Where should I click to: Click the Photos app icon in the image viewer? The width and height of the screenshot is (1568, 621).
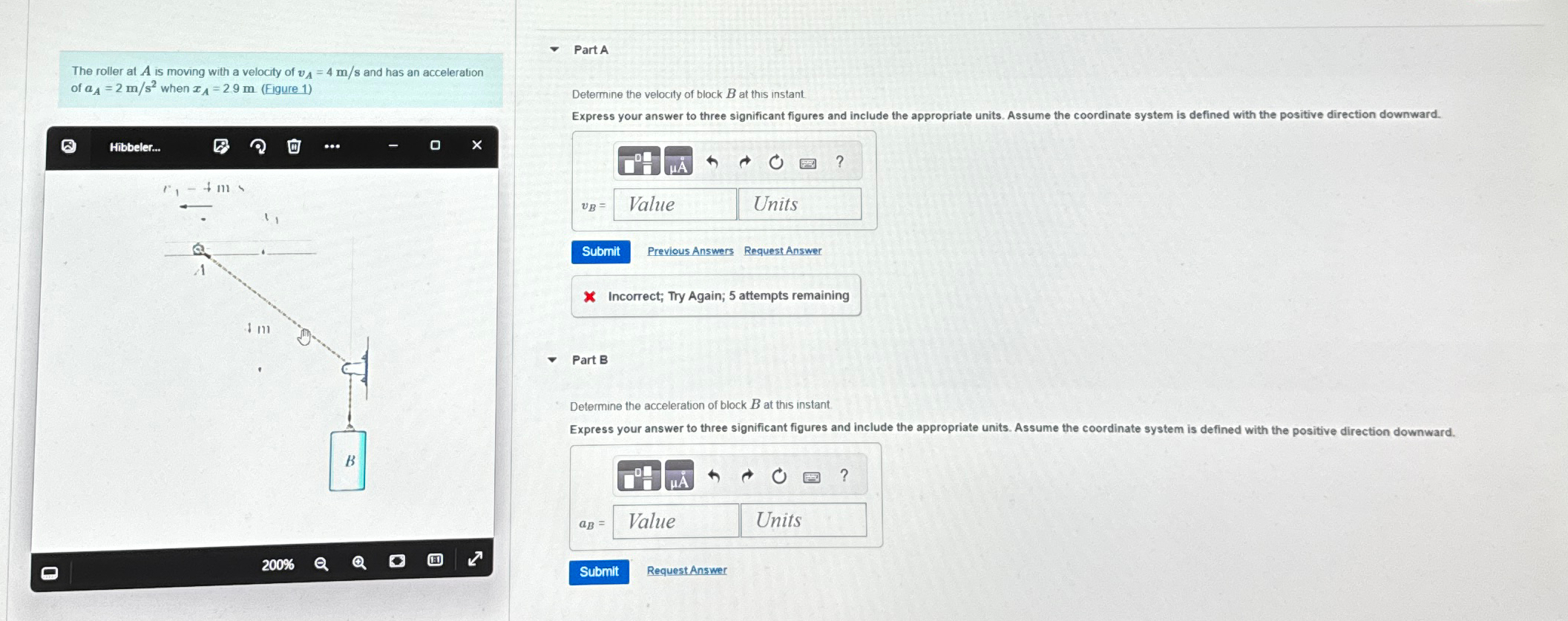pos(68,146)
